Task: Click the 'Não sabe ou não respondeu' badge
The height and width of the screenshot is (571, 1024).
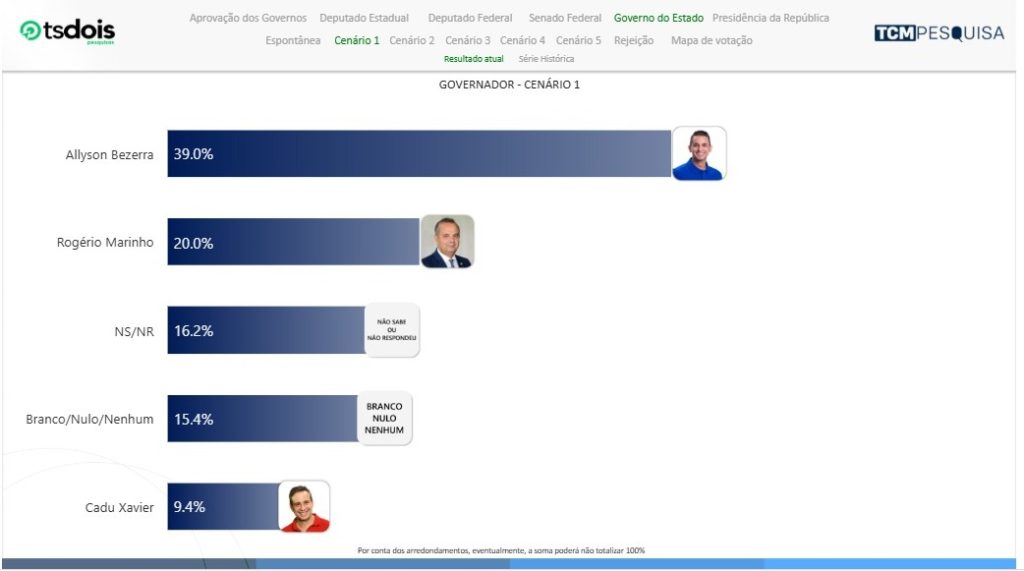Action: (392, 331)
